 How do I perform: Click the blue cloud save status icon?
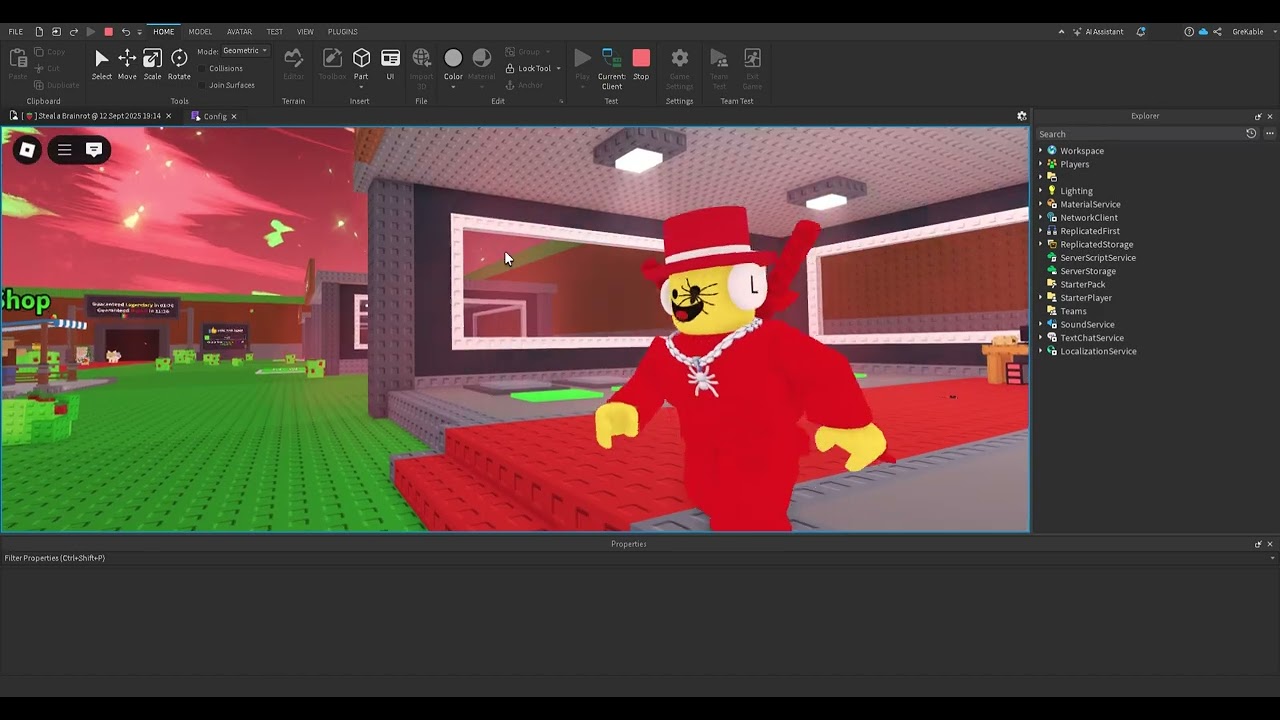tap(1203, 31)
